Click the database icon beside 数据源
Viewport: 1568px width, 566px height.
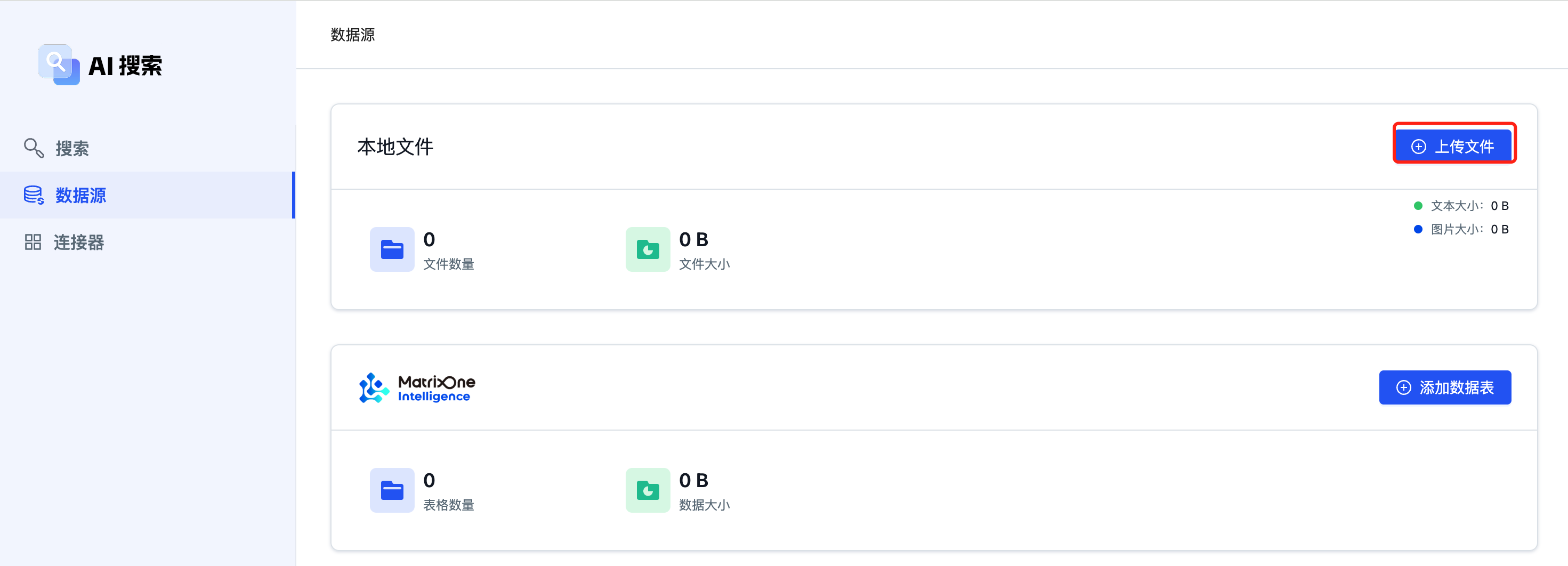pyautogui.click(x=34, y=196)
